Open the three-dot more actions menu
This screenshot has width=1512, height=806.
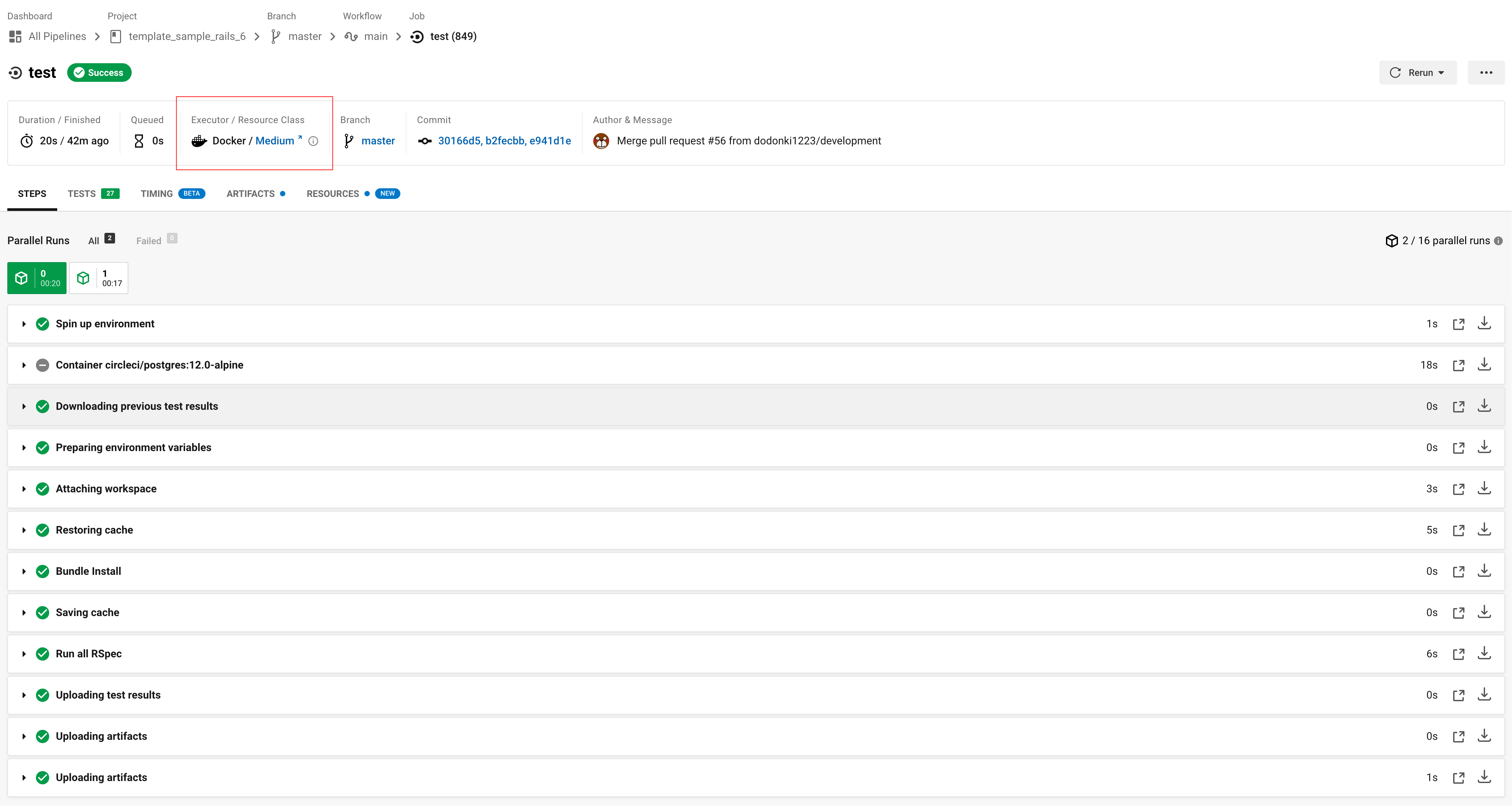pyautogui.click(x=1486, y=73)
